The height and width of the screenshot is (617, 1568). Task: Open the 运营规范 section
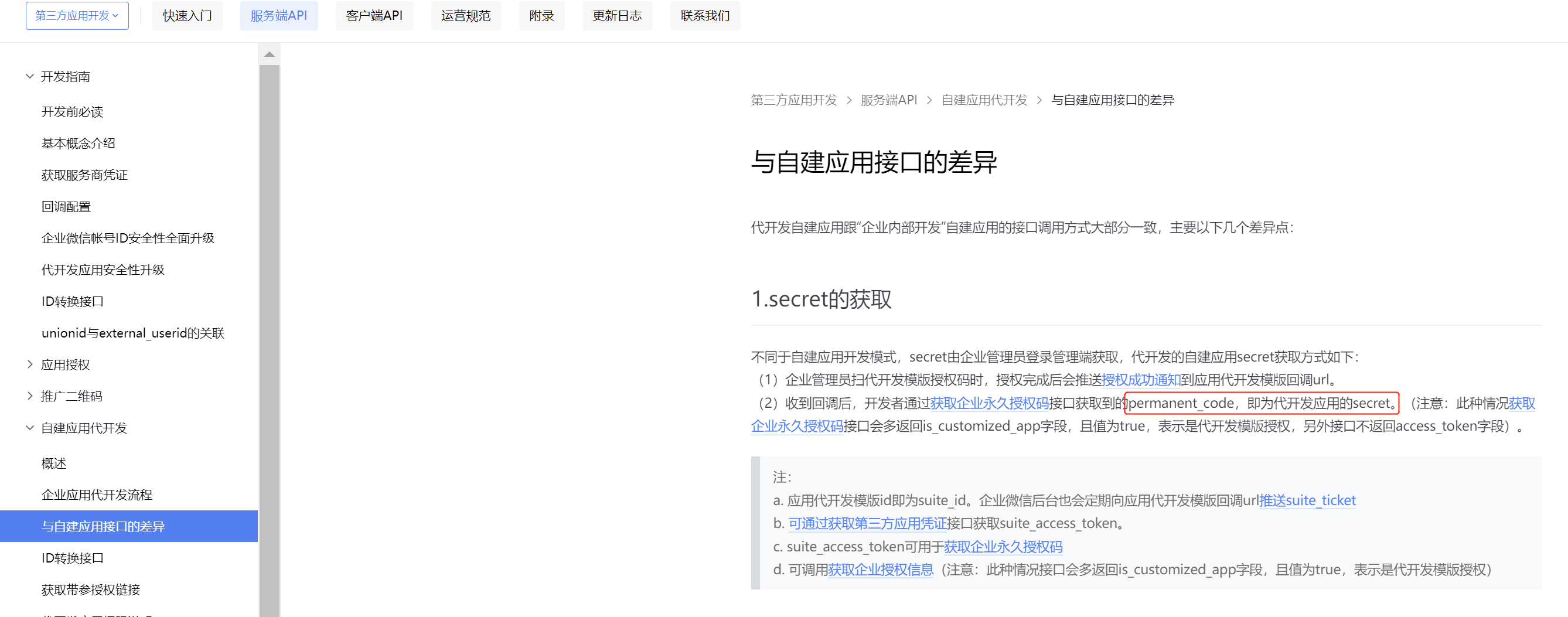[x=466, y=16]
